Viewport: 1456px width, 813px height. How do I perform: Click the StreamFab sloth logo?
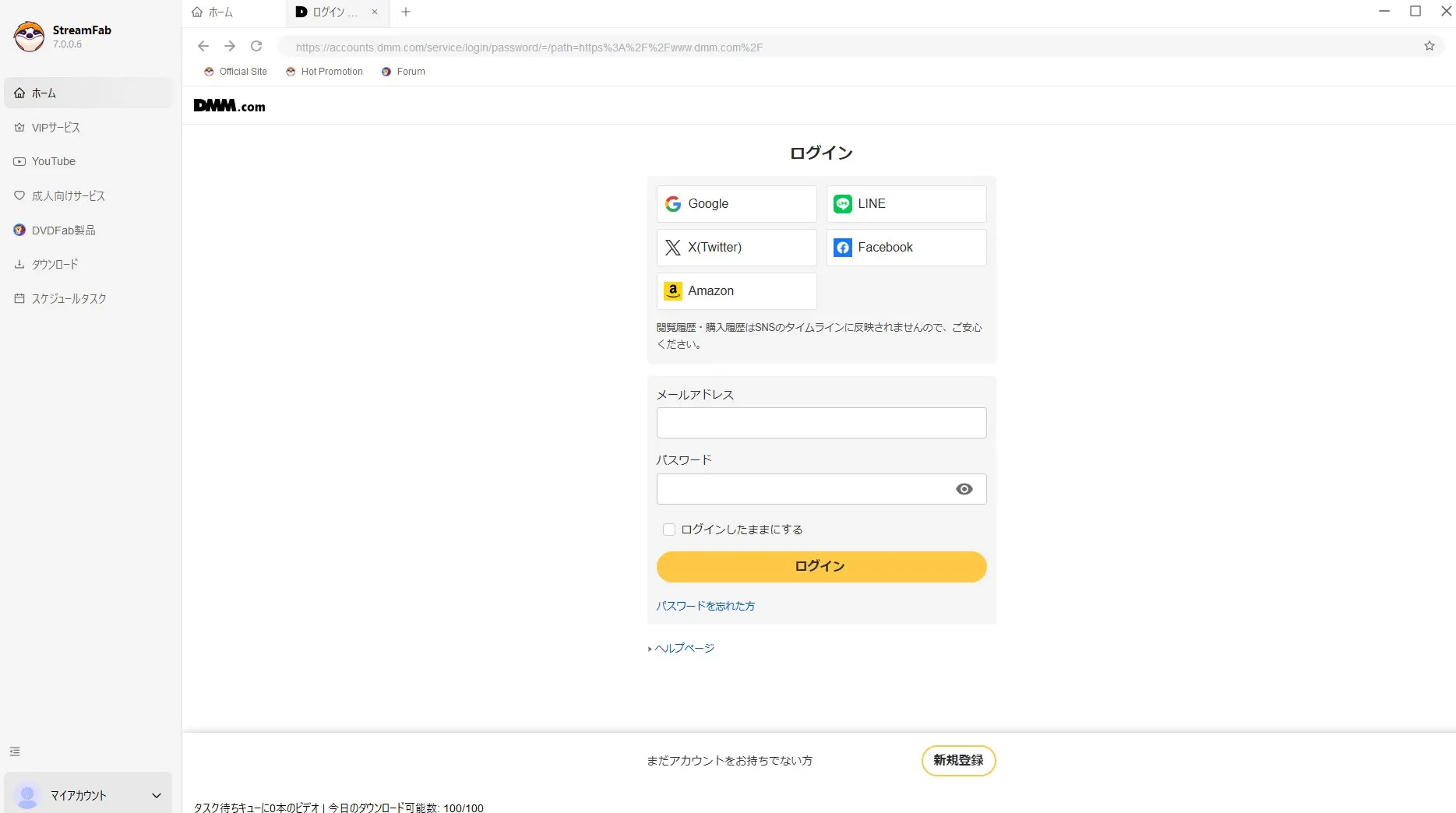point(29,37)
